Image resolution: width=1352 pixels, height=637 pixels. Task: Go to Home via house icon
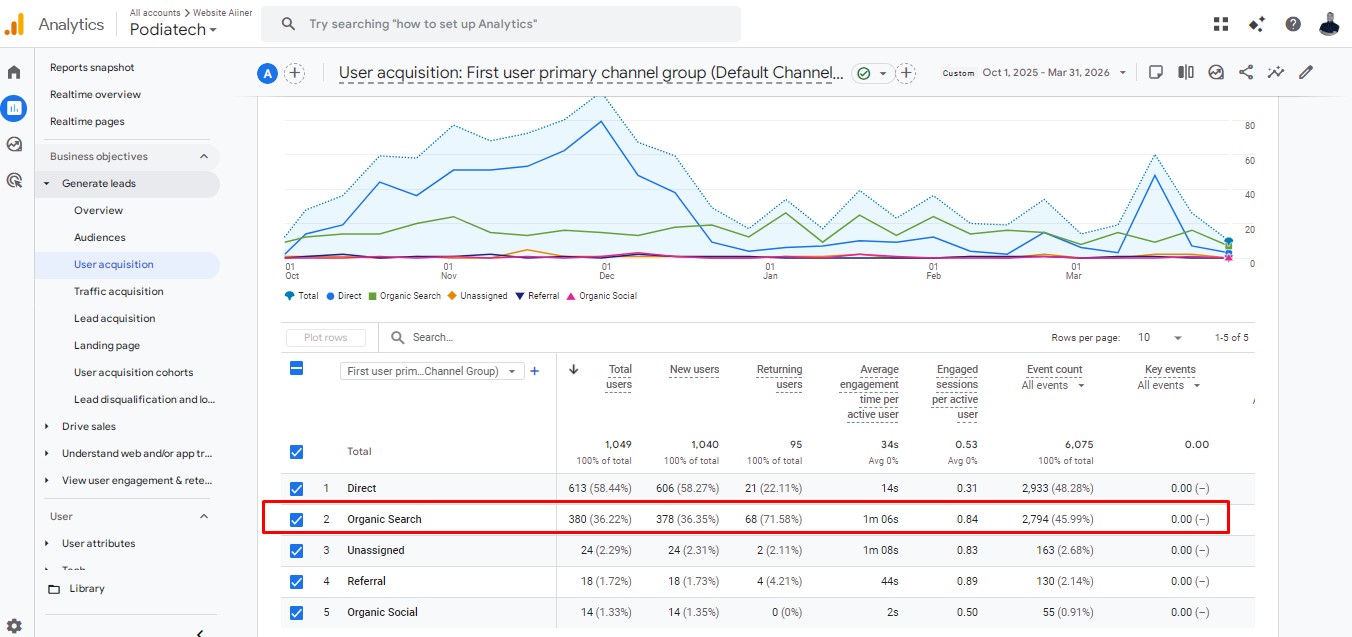click(15, 72)
